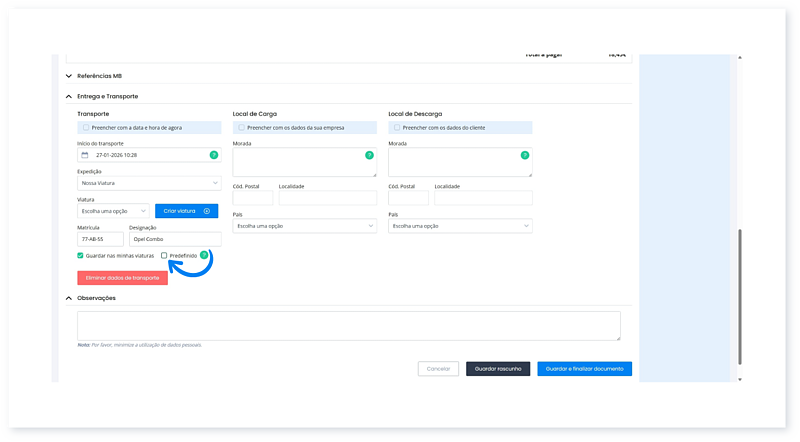This screenshot has width=800, height=442.
Task: Click the plus icon on Criar viatura button
Action: (x=207, y=211)
